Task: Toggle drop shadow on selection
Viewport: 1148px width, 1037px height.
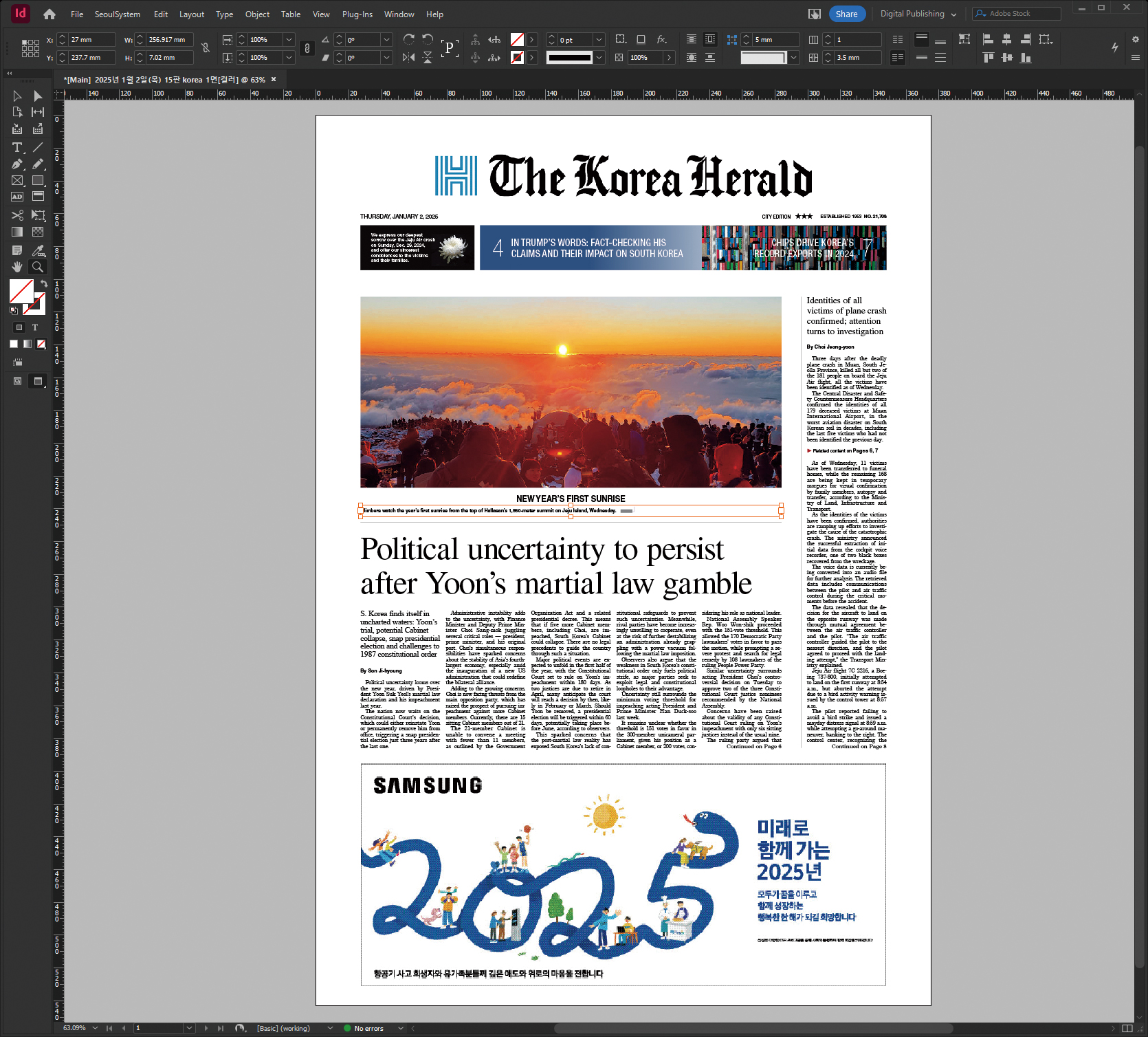Action: [641, 39]
